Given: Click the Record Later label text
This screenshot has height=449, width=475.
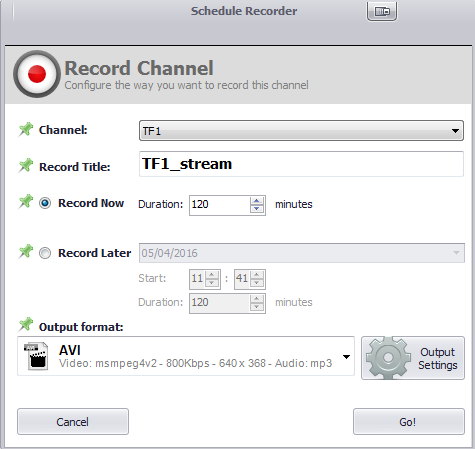Looking at the screenshot, I should (x=95, y=253).
